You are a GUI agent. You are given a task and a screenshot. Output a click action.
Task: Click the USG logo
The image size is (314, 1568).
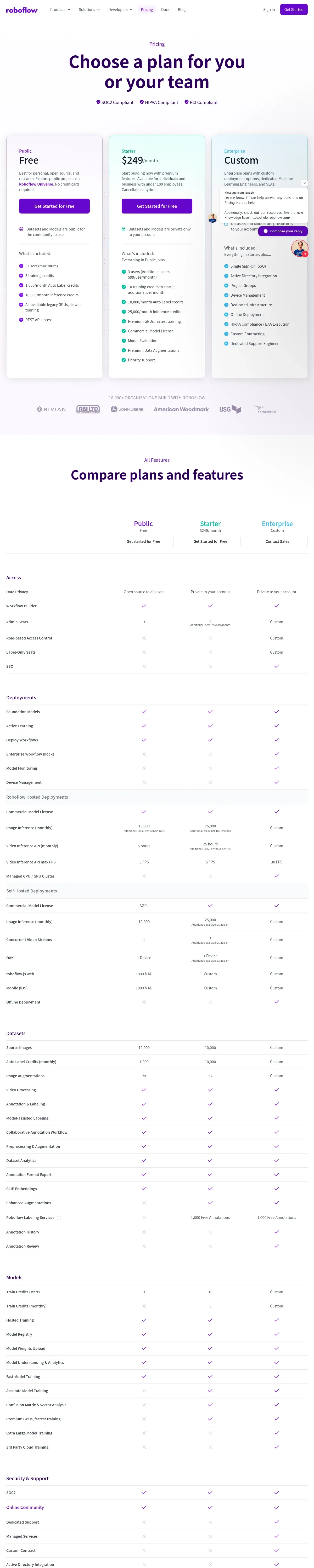[x=231, y=410]
